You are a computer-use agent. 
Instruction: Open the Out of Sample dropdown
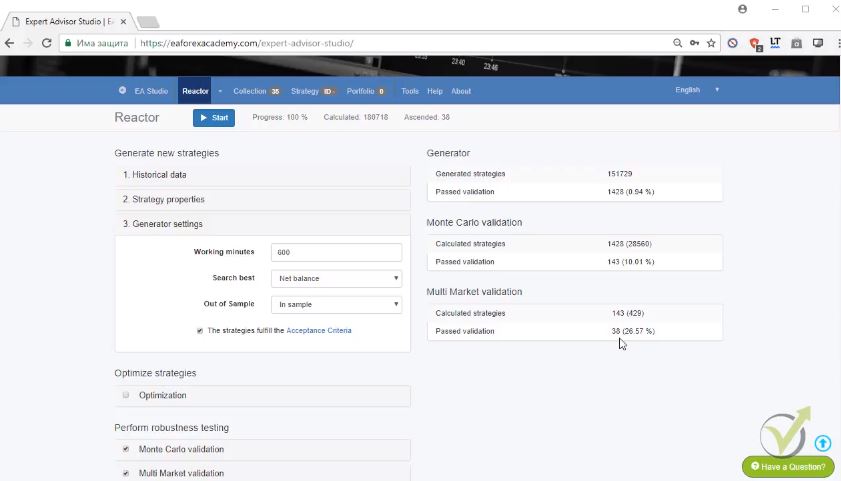click(x=336, y=304)
